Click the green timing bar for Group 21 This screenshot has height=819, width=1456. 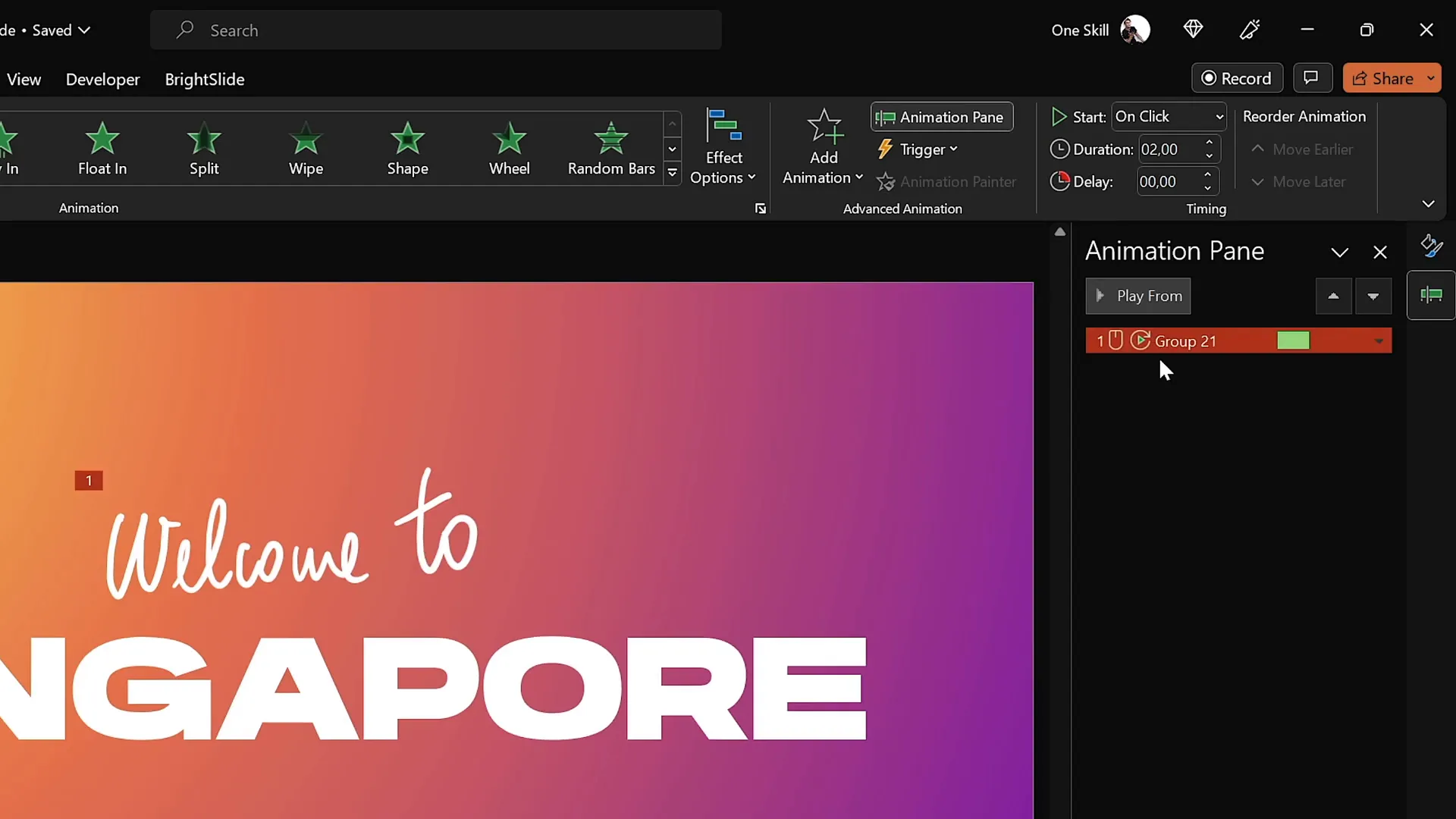click(x=1294, y=340)
